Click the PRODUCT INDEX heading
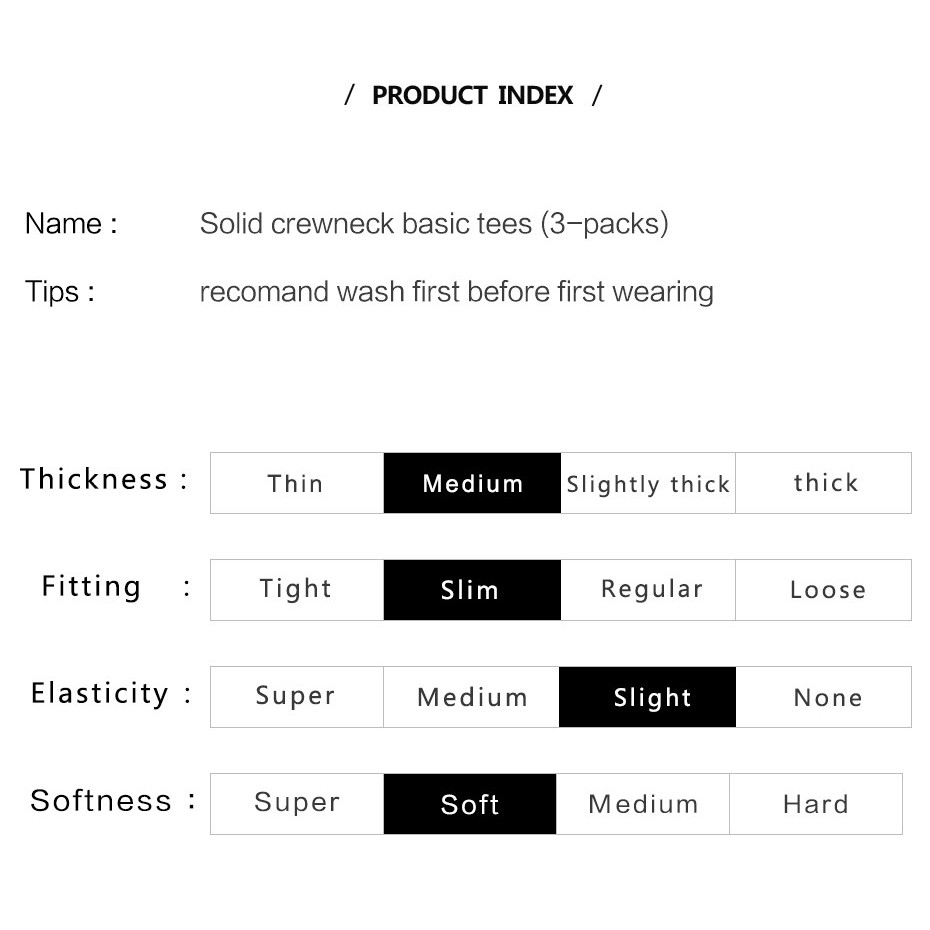The image size is (930, 930). point(473,96)
